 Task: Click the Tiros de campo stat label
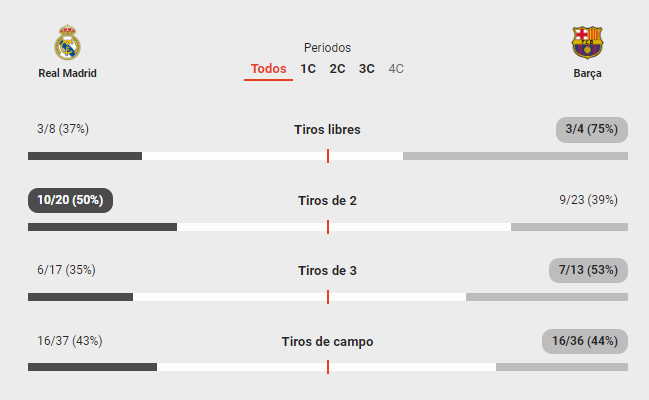[x=327, y=342]
